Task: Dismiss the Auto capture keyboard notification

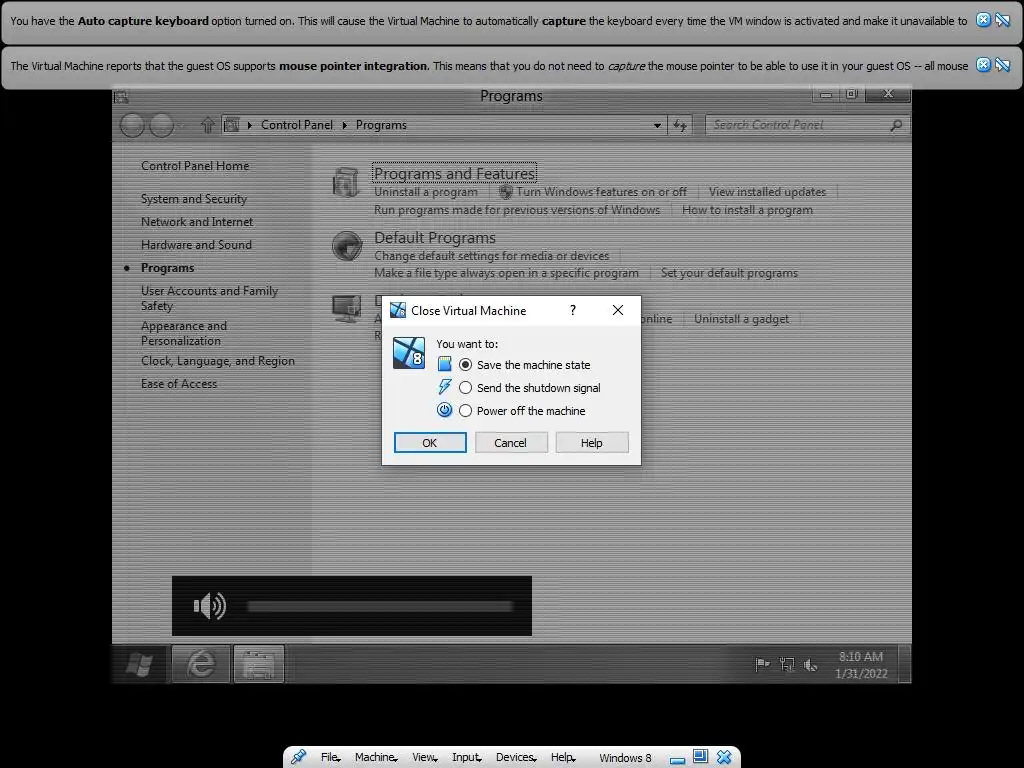Action: coord(983,20)
